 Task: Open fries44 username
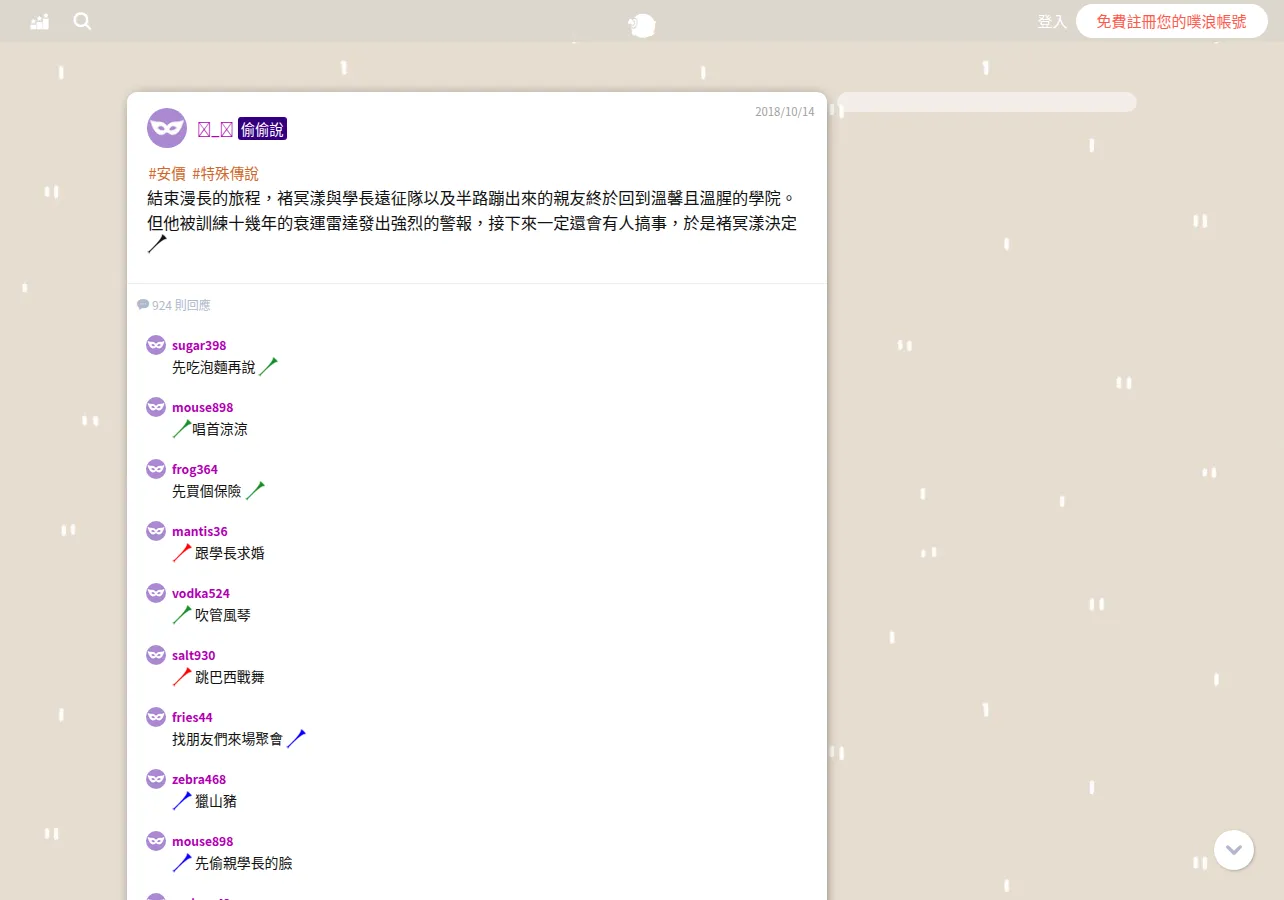pyautogui.click(x=192, y=718)
